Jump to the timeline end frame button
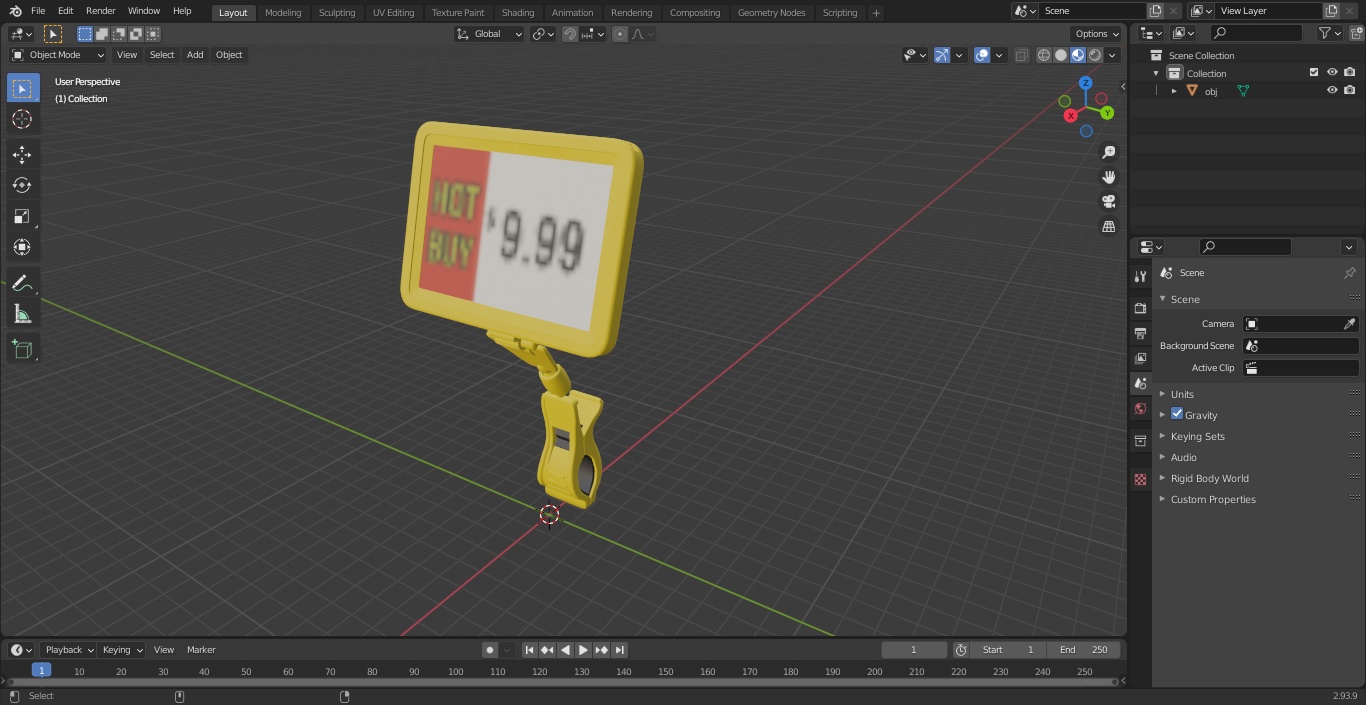Viewport: 1366px width, 705px height. tap(620, 650)
